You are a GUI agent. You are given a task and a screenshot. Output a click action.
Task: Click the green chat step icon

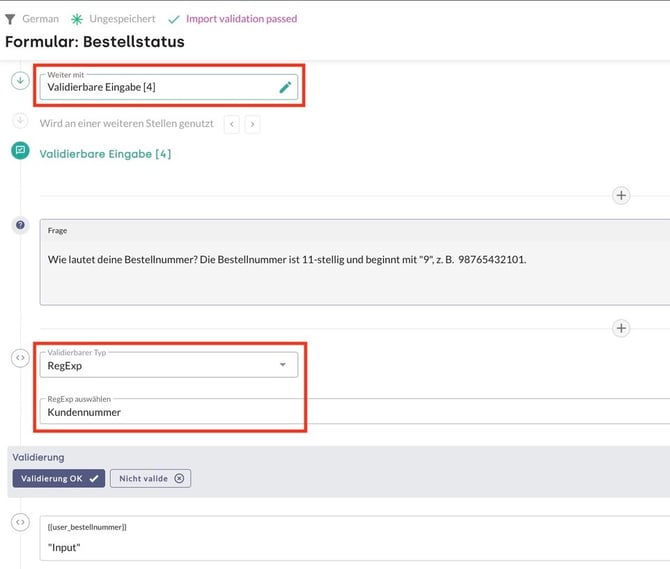[20, 151]
